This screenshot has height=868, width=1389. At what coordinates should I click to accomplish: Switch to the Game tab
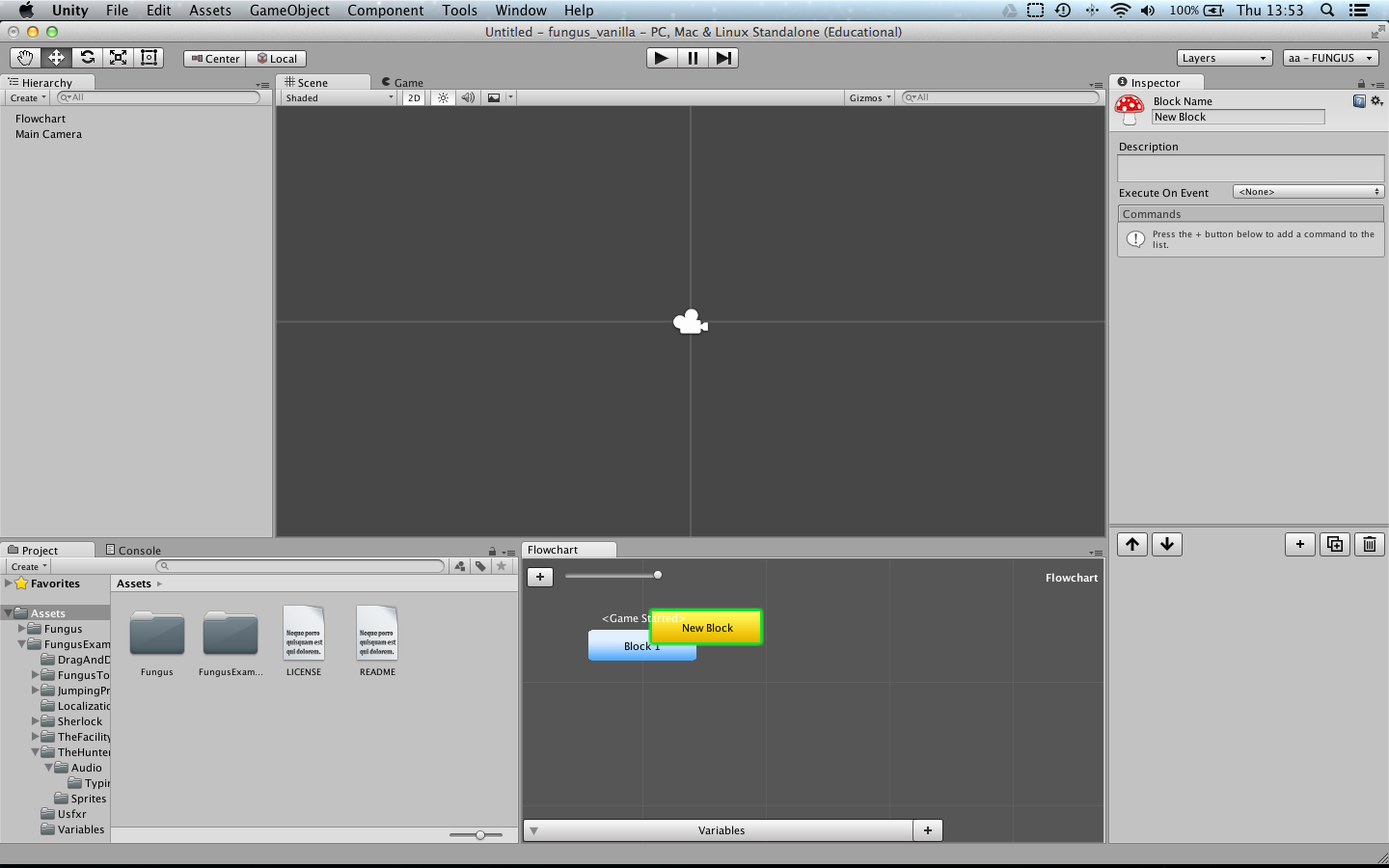point(402,83)
